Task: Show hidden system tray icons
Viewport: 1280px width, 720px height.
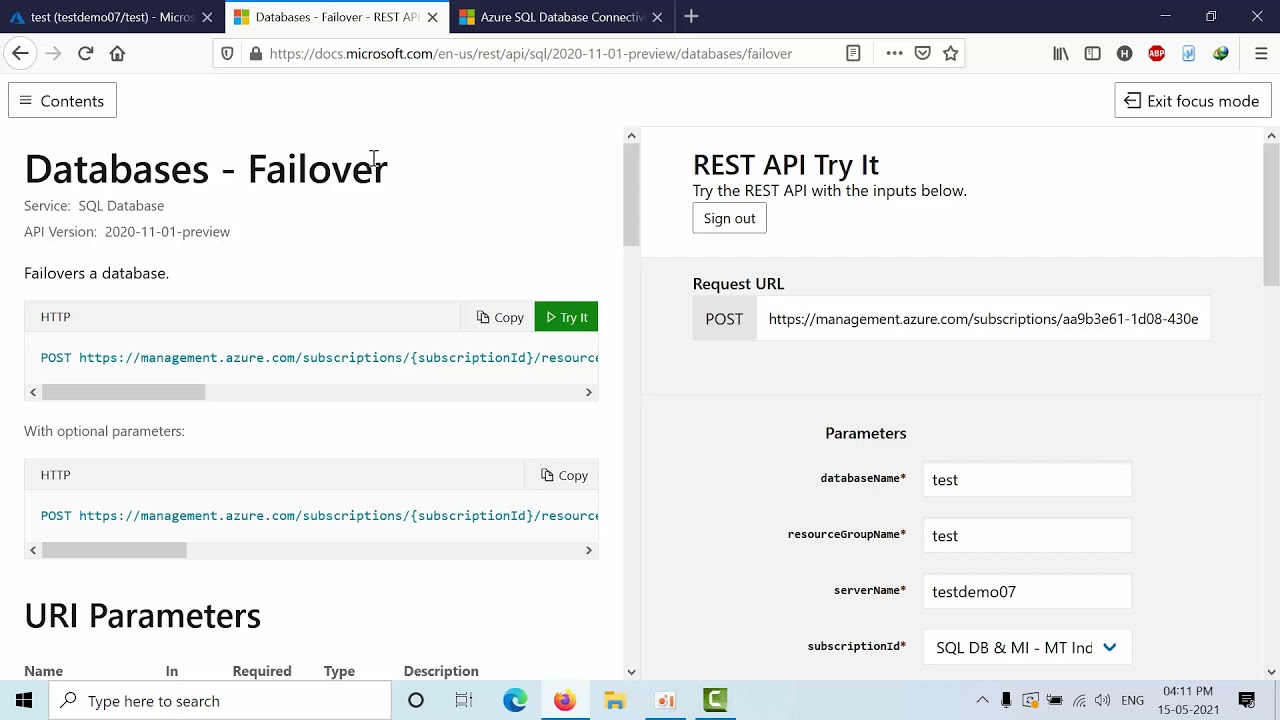Action: [982, 701]
